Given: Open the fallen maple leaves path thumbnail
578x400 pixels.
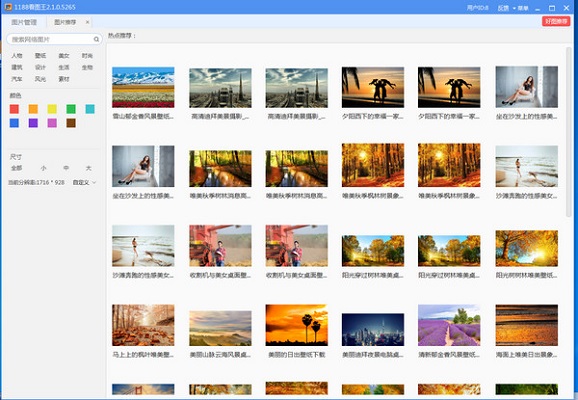Looking at the screenshot, I should [143, 325].
